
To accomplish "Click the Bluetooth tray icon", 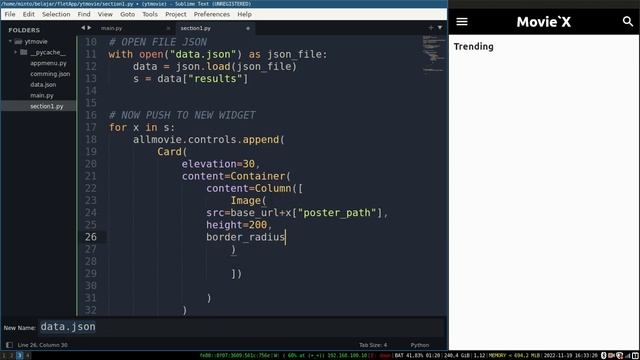I will 604,356.
